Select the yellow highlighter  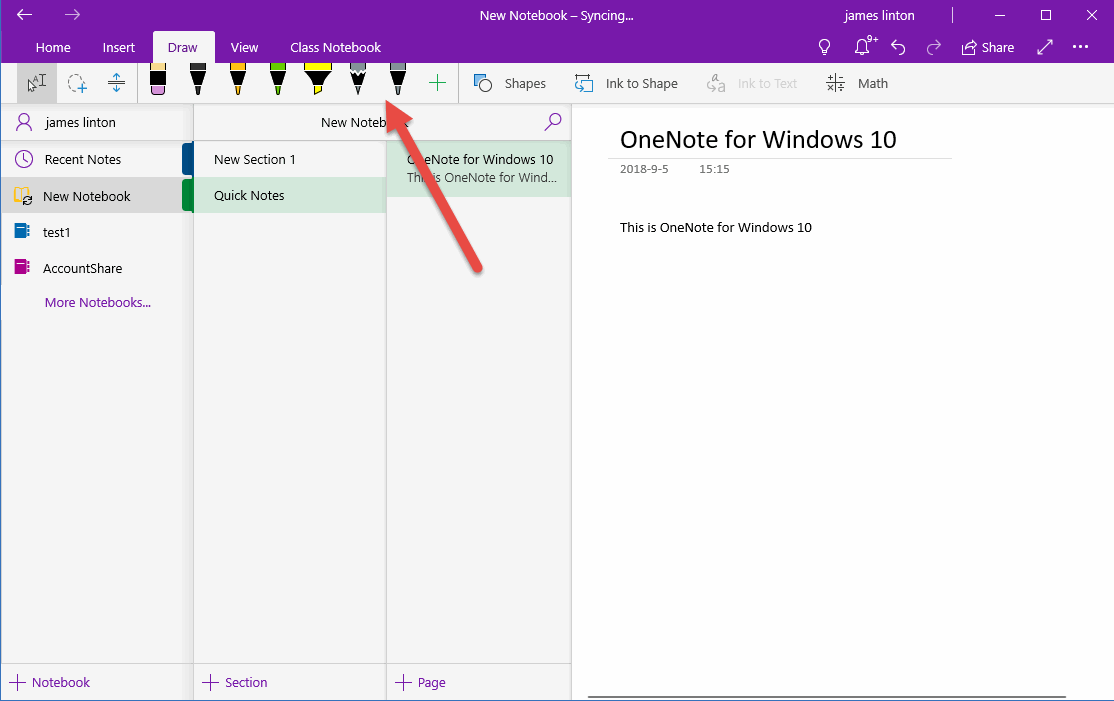tap(318, 80)
